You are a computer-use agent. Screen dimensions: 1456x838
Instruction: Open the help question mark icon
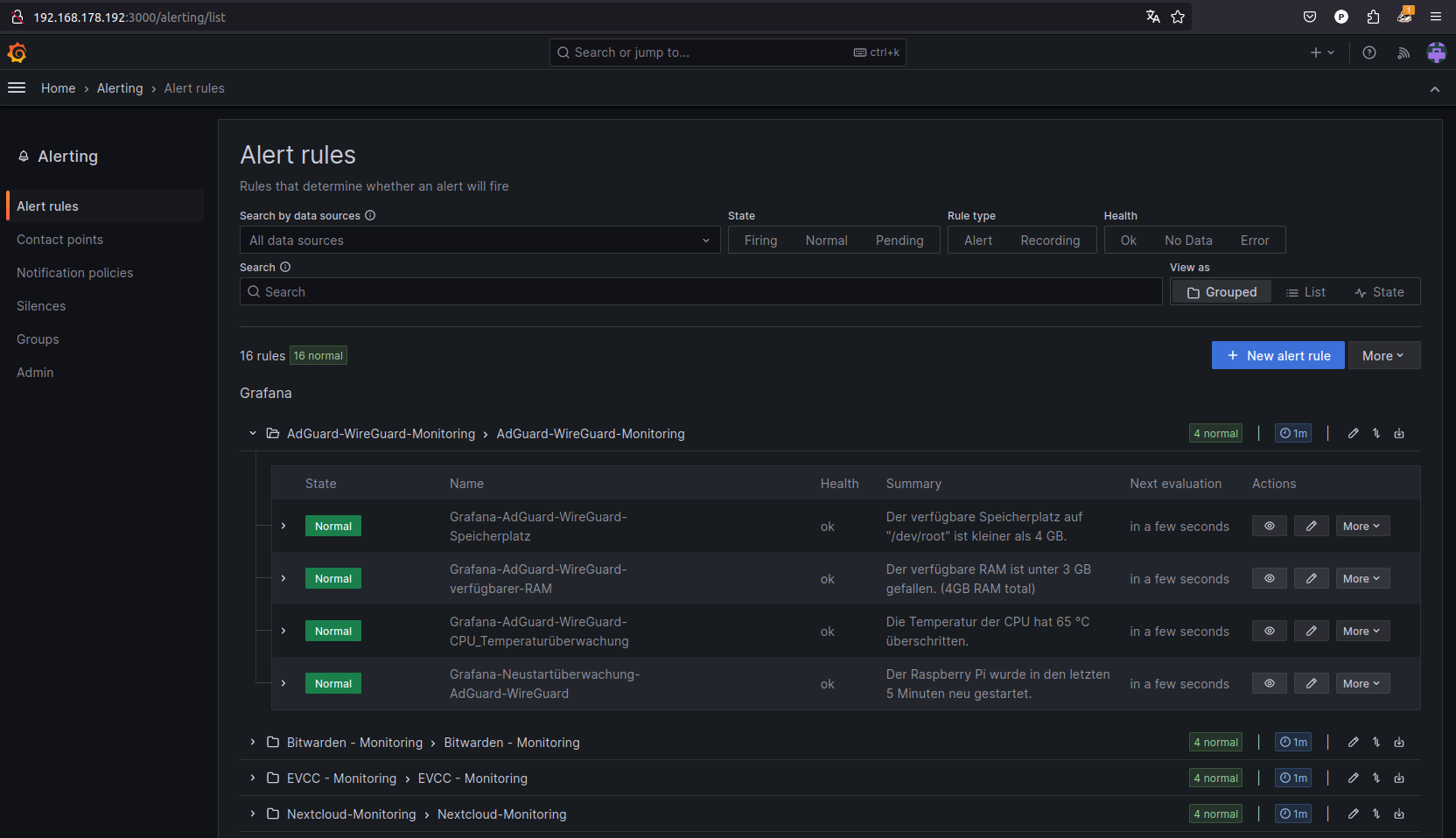[x=1369, y=52]
